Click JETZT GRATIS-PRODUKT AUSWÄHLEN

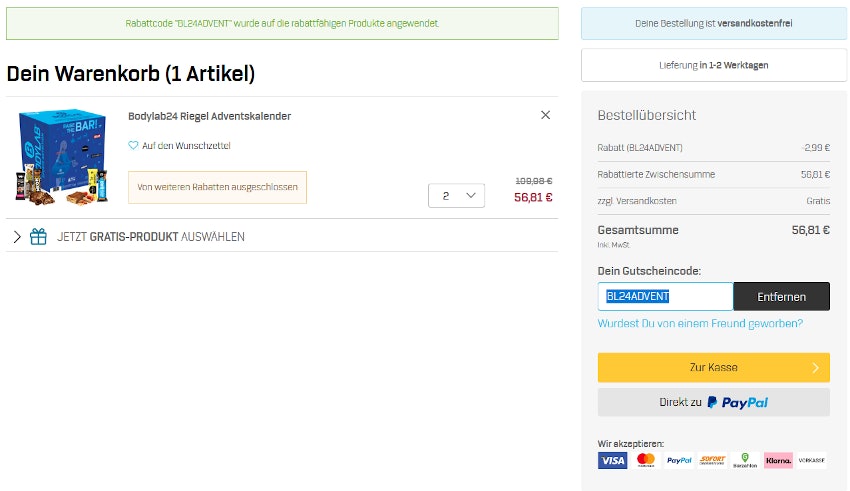pos(151,237)
